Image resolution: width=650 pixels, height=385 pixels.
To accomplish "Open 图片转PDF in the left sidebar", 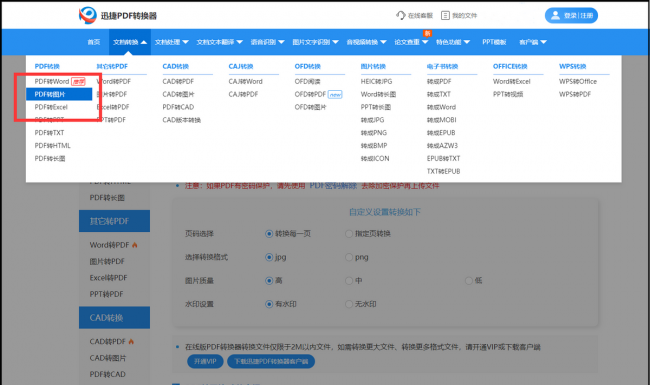I will [x=107, y=262].
